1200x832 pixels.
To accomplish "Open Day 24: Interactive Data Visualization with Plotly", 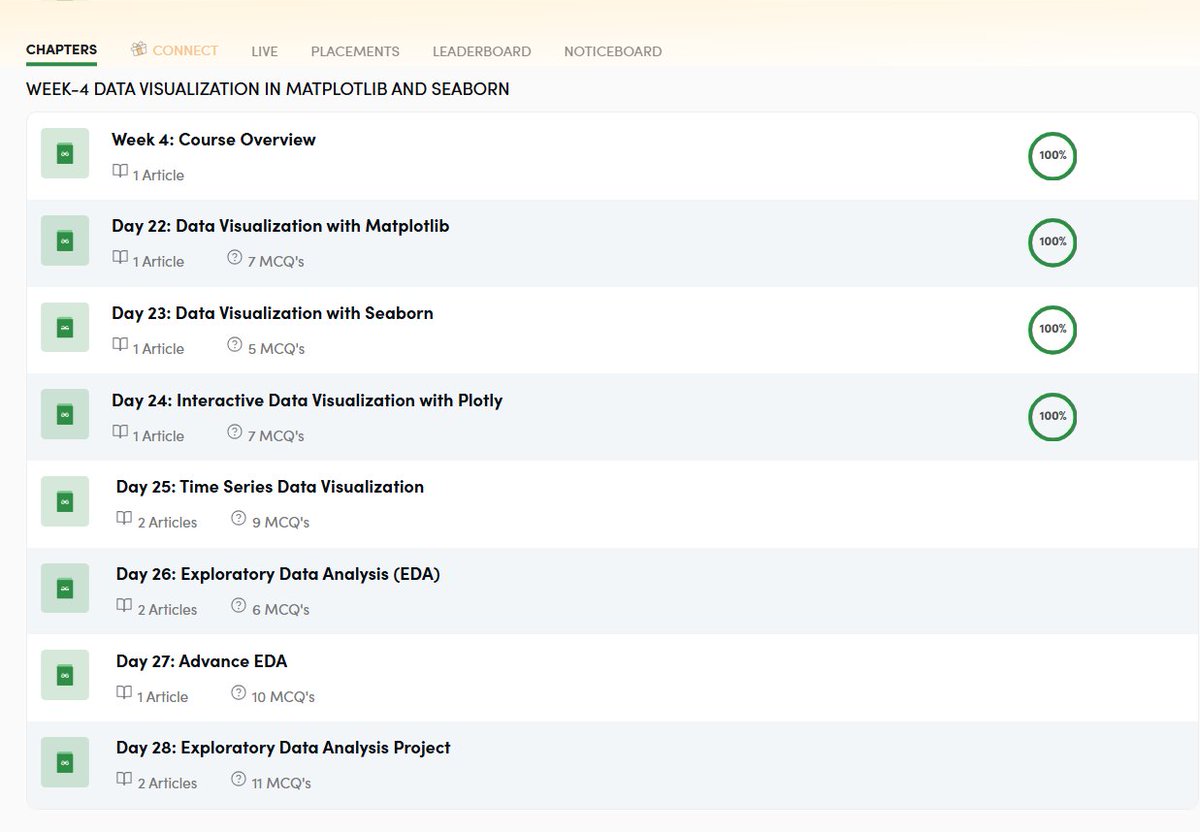I will click(307, 401).
